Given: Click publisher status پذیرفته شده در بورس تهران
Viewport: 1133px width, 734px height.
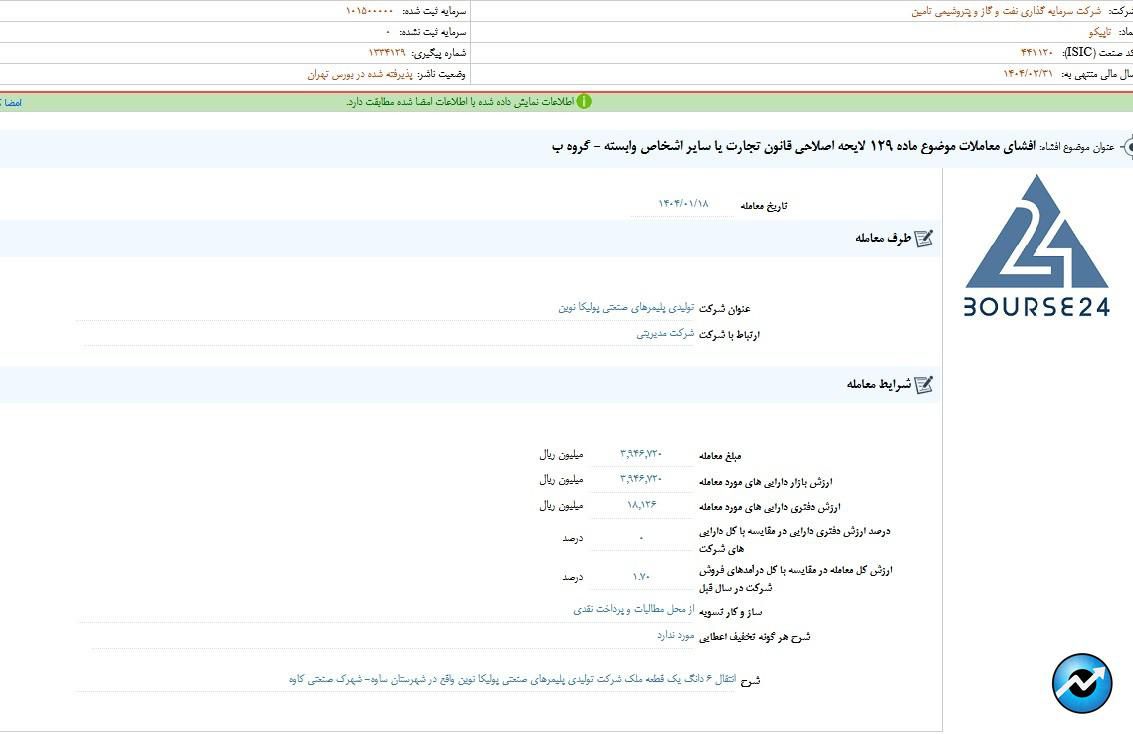Looking at the screenshot, I should click(360, 74).
